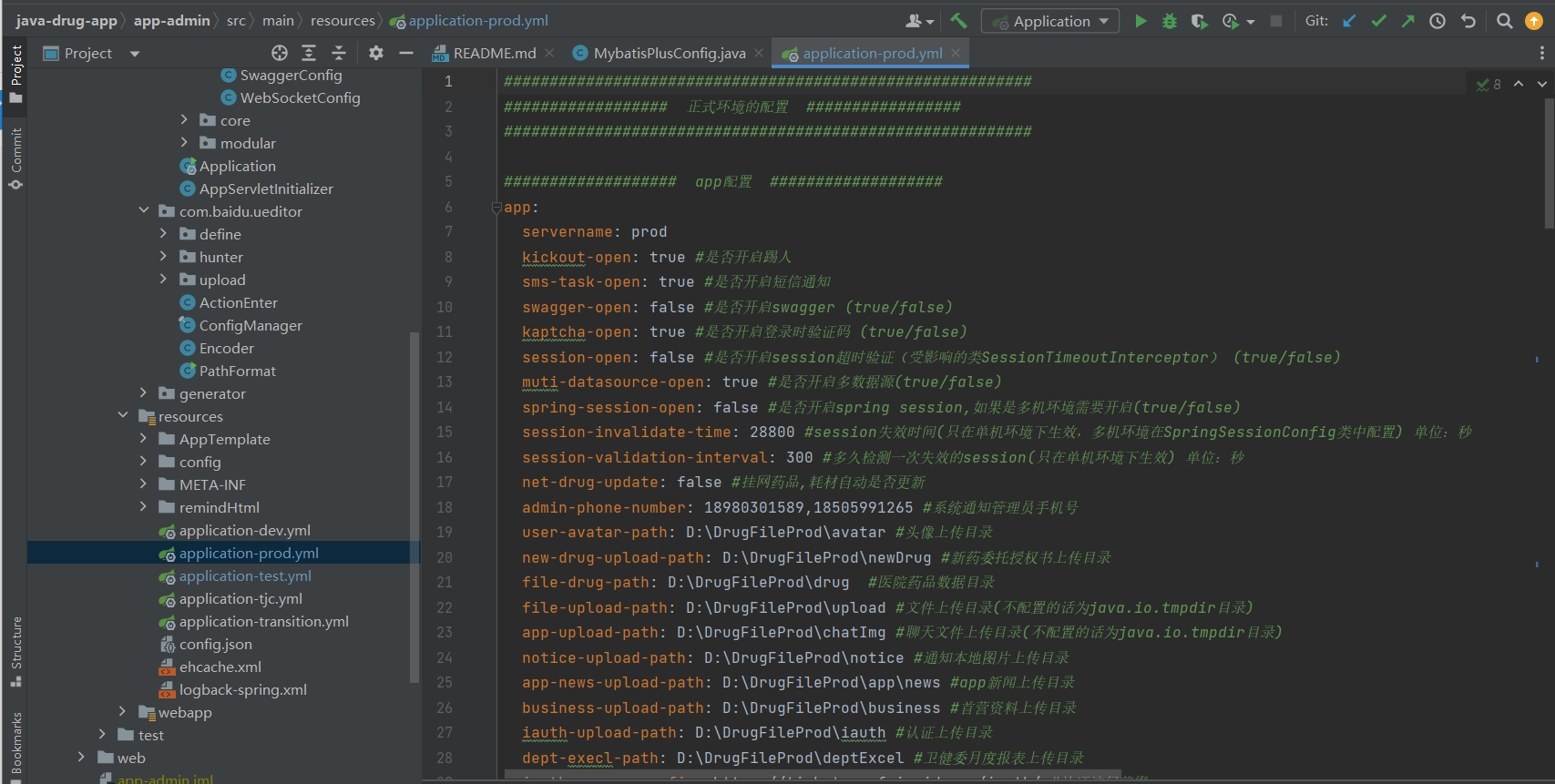Viewport: 1555px width, 784px height.
Task: Open the Structure tool window
Action: point(15,650)
